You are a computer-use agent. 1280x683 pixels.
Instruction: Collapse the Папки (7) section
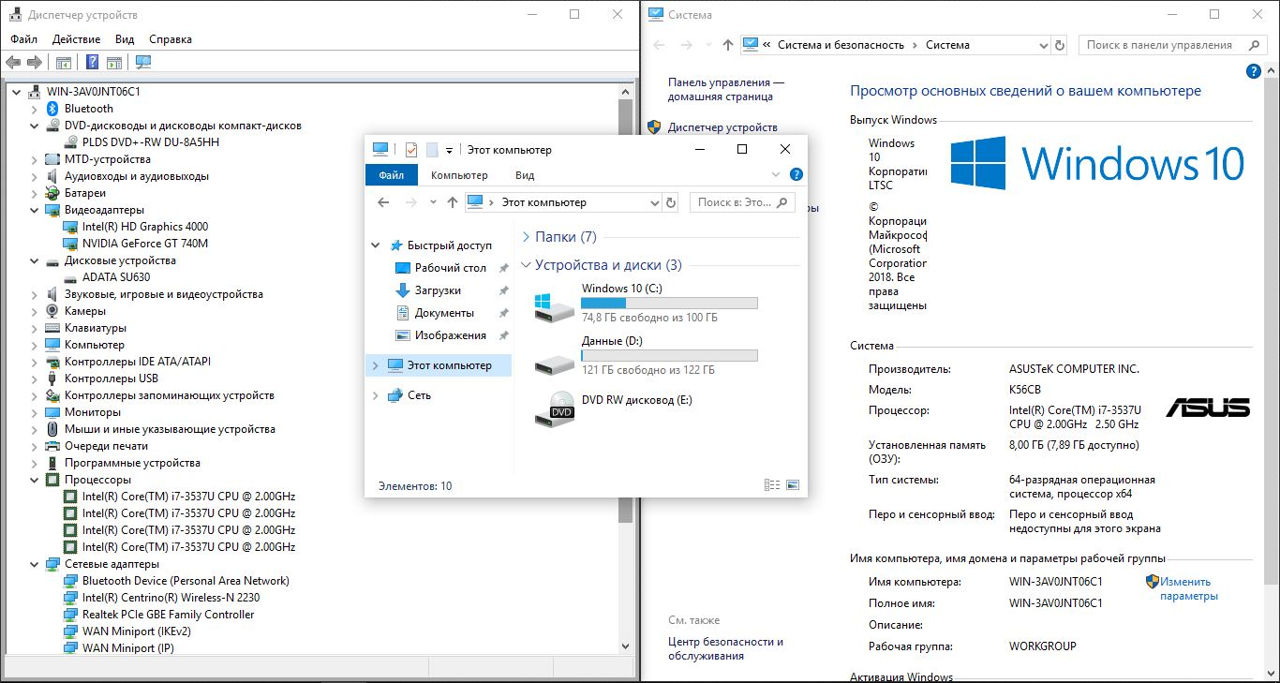coord(526,237)
